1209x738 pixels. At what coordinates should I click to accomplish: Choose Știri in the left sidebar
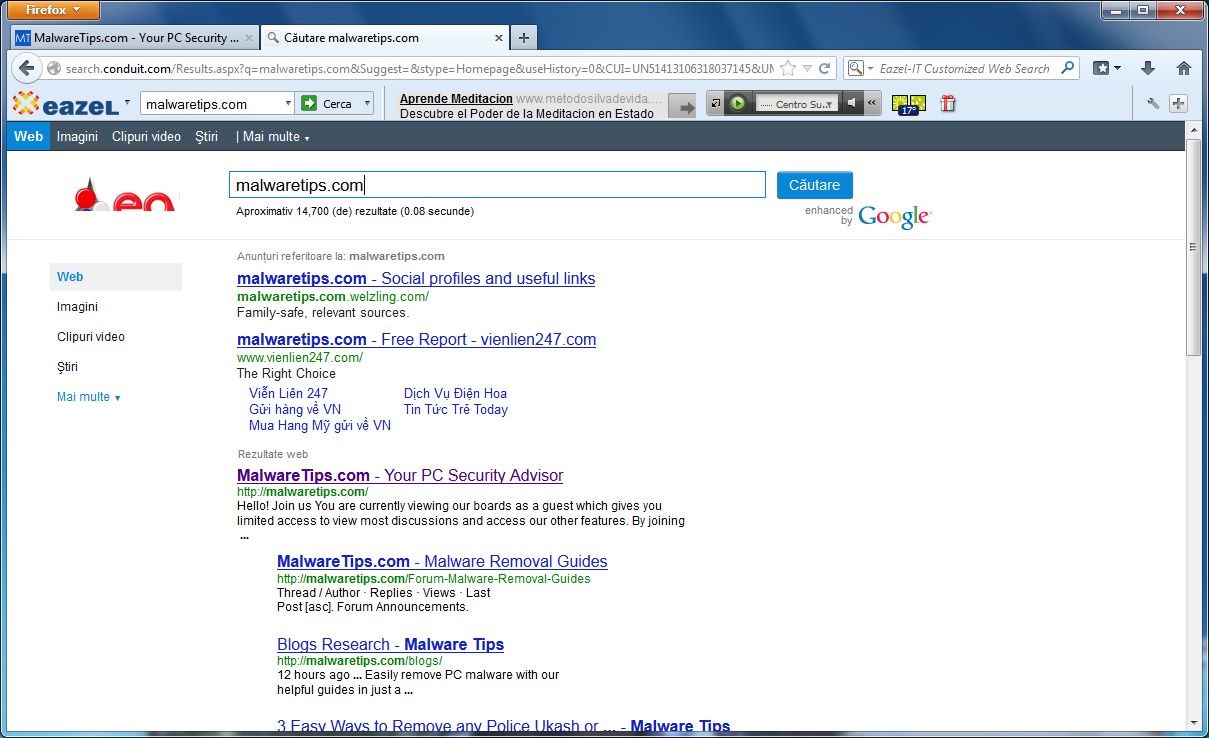[67, 367]
